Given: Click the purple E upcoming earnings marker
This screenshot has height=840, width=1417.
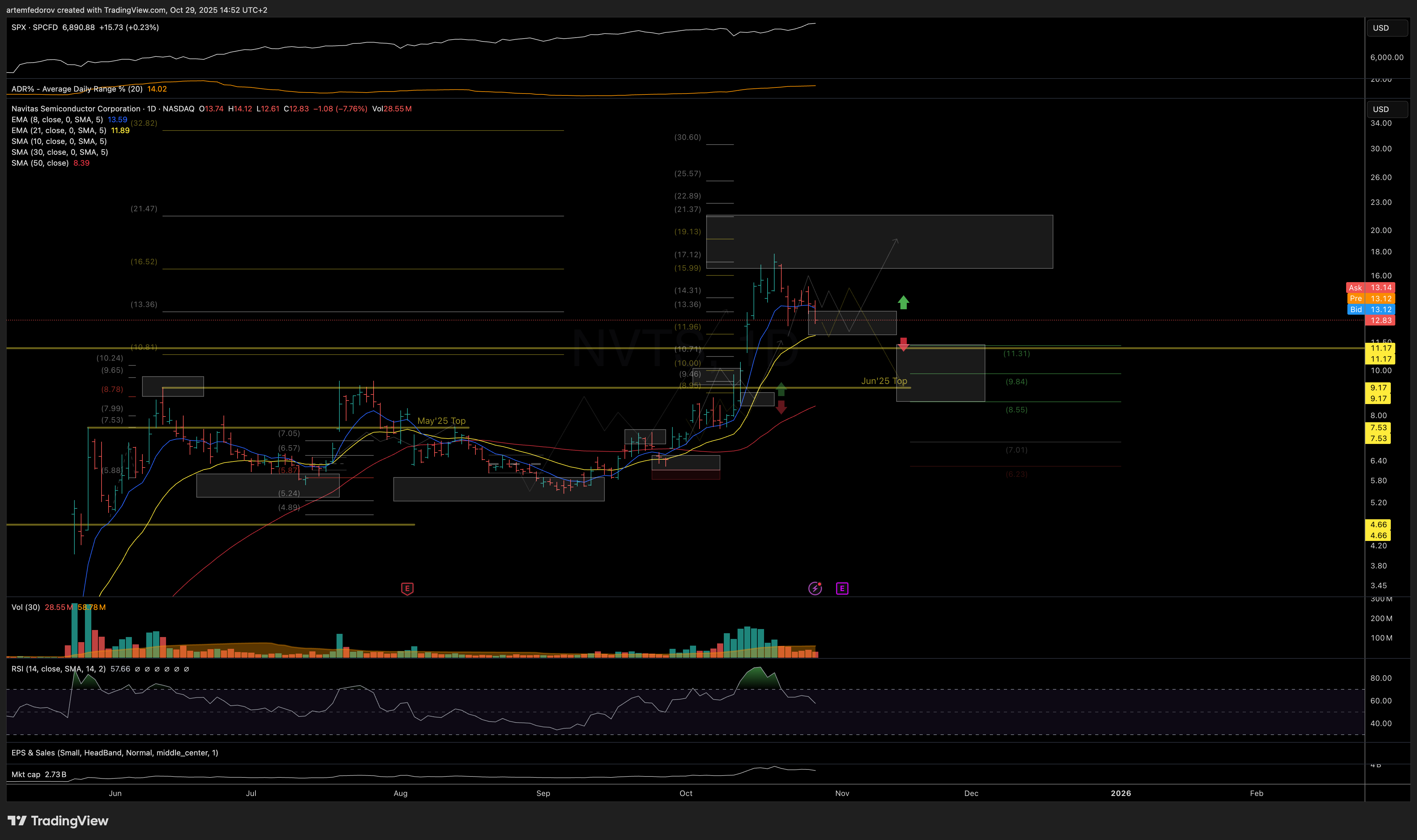Looking at the screenshot, I should point(842,589).
